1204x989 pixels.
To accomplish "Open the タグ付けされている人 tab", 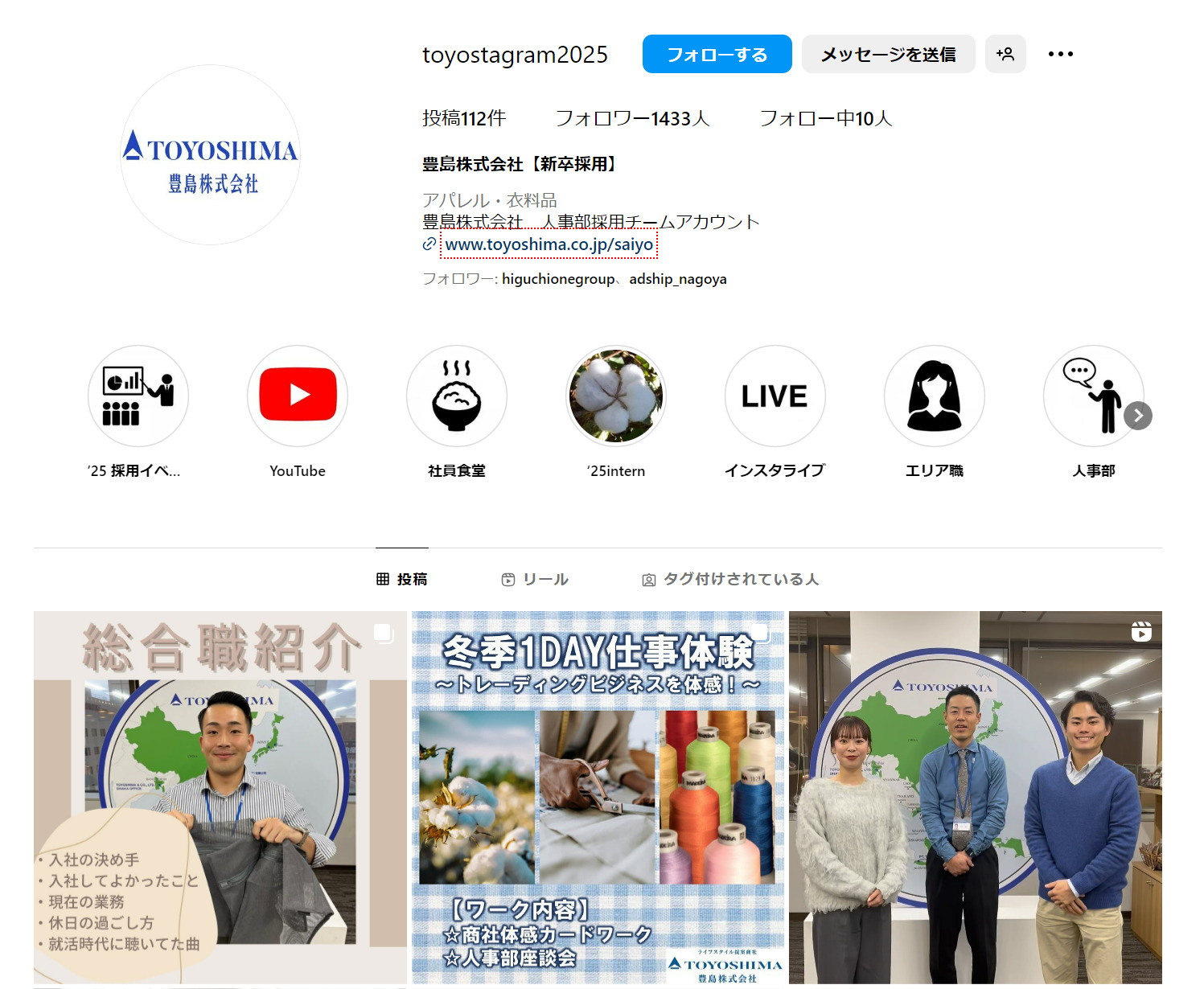I will [x=732, y=578].
